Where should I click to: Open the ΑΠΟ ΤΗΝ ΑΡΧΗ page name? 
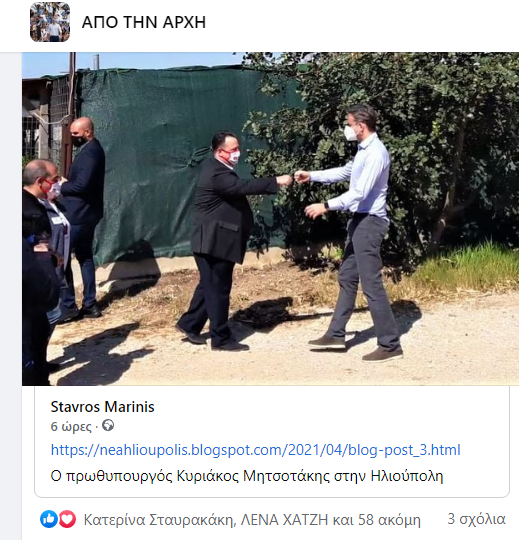pos(144,22)
